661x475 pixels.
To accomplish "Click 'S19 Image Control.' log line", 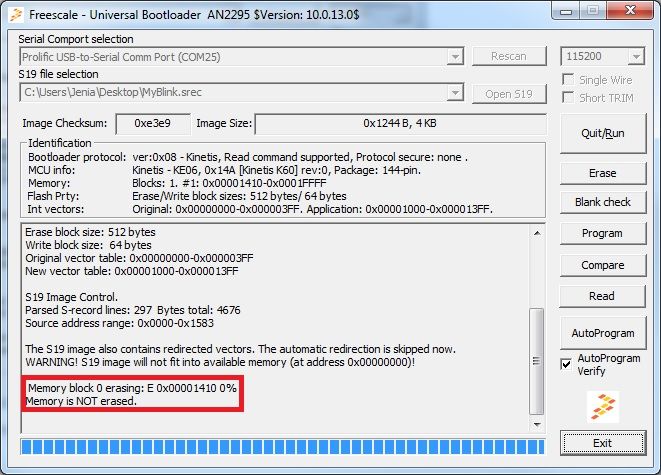I will pyautogui.click(x=71, y=297).
